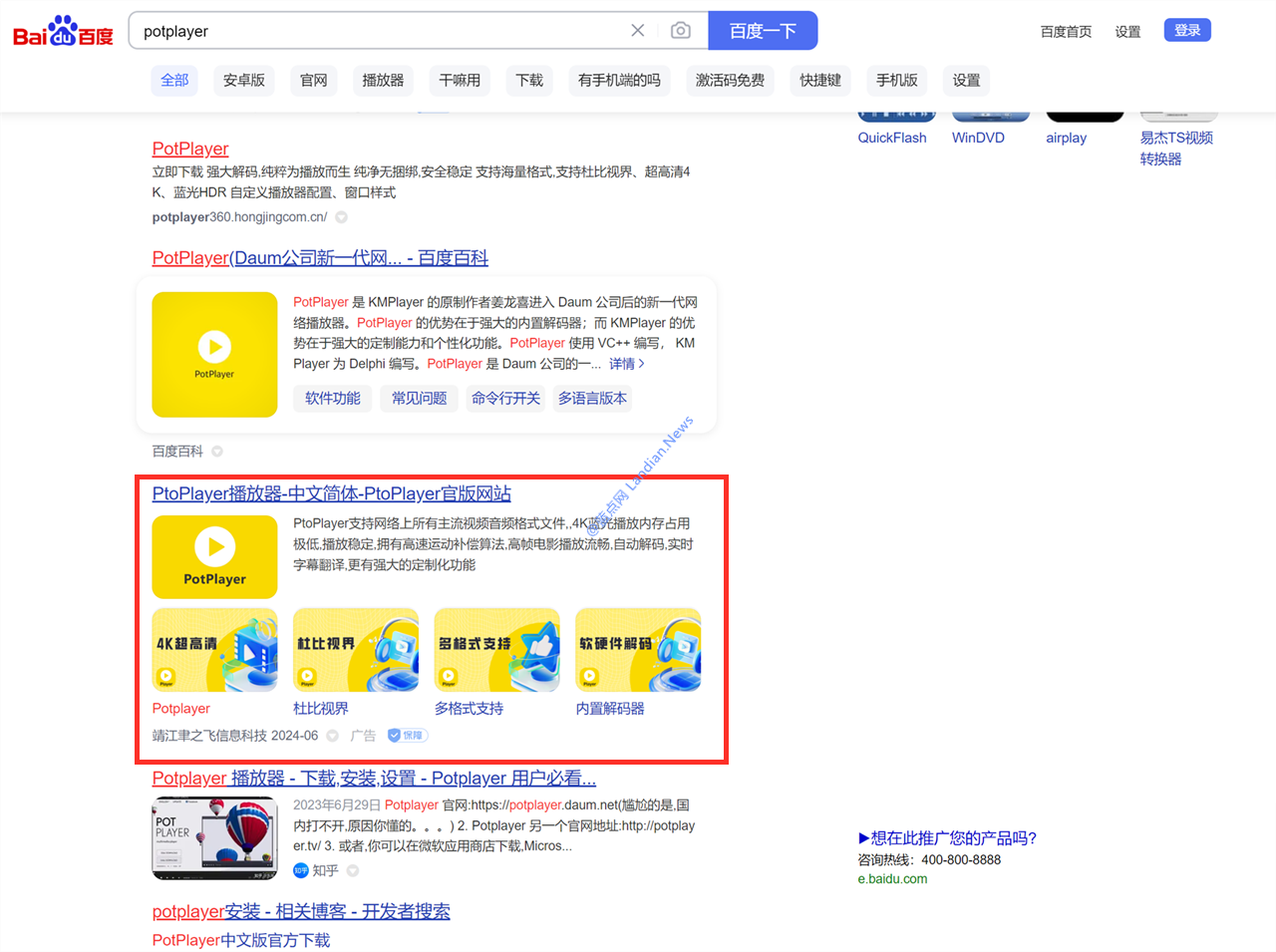Open the airplay related software link
Image resolution: width=1276 pixels, height=952 pixels.
coord(1066,138)
